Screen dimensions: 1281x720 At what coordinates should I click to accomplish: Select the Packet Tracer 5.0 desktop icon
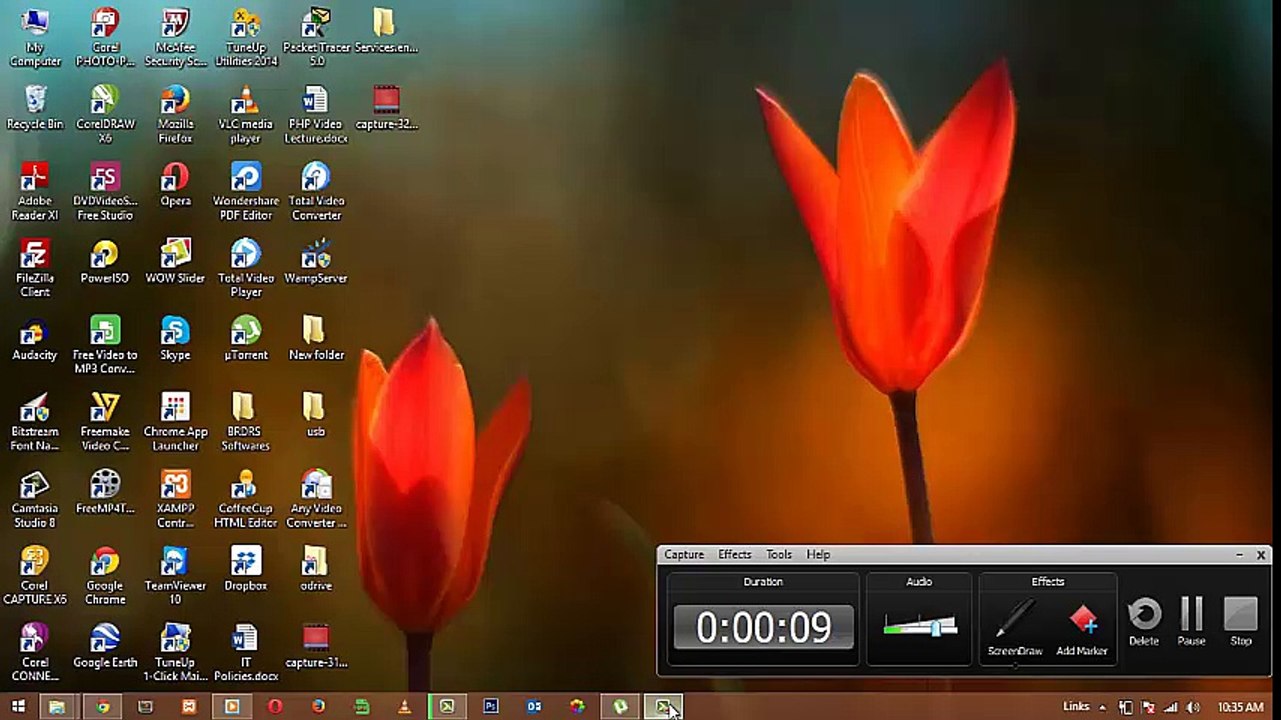click(x=317, y=37)
